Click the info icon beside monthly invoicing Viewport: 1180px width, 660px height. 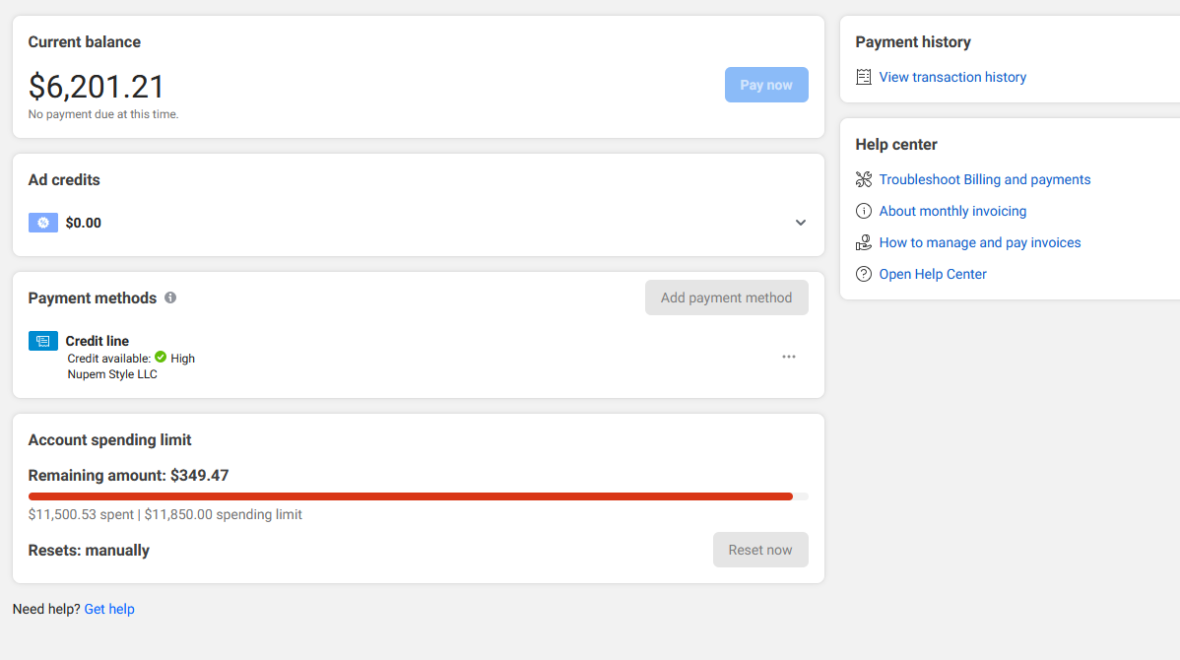click(x=863, y=211)
